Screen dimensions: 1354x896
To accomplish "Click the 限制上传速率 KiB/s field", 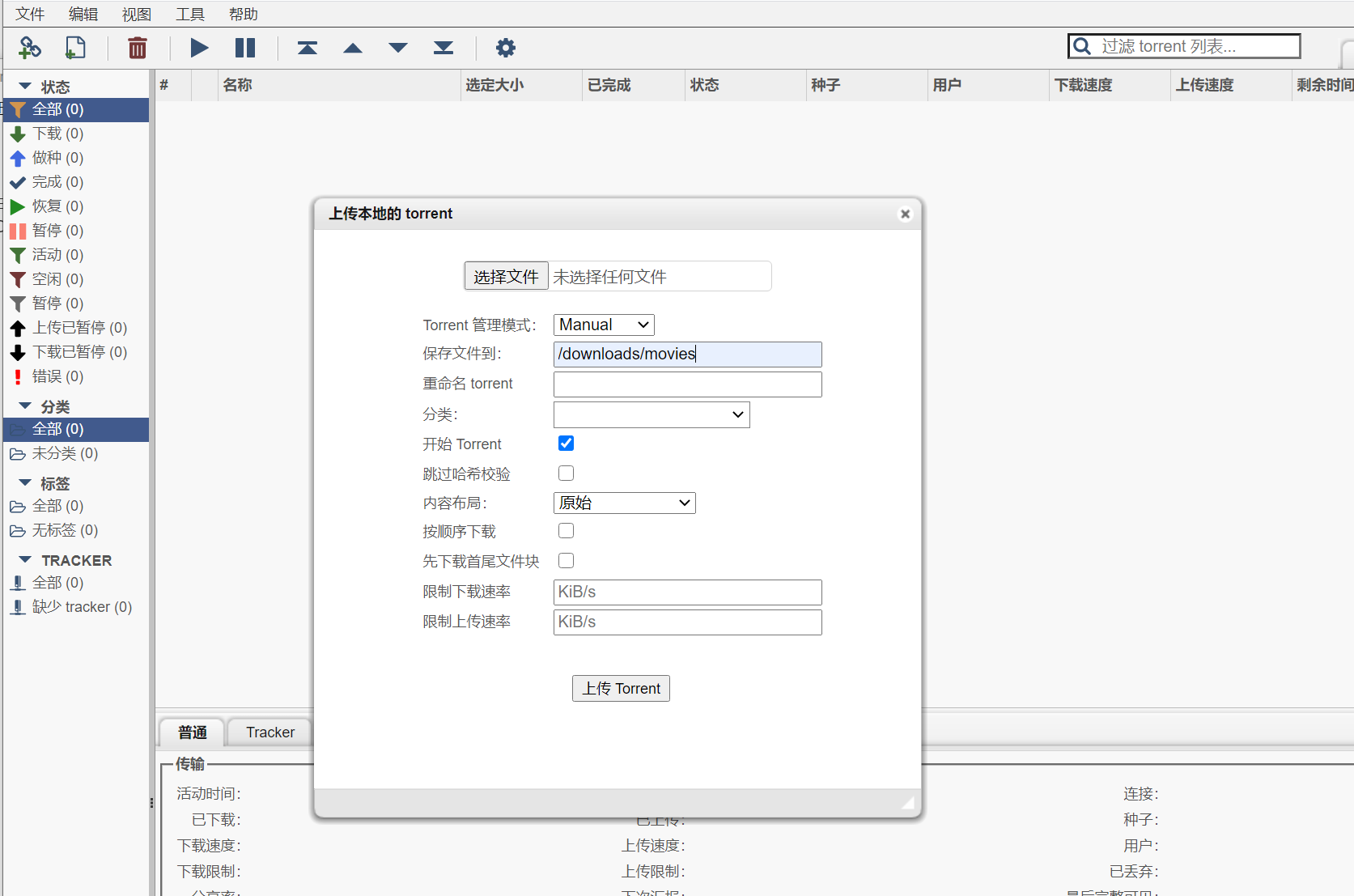I will 688,622.
